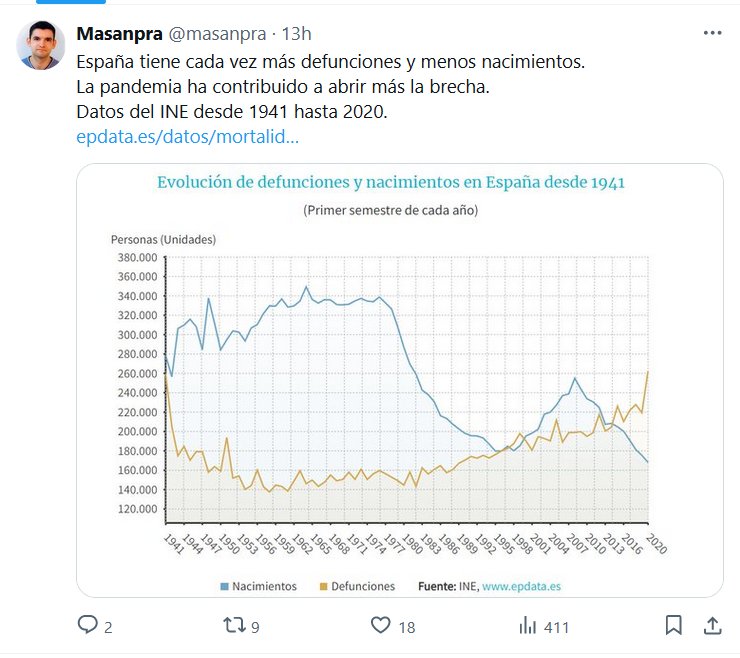
Task: Open the three-dot more options menu
Action: tap(712, 33)
